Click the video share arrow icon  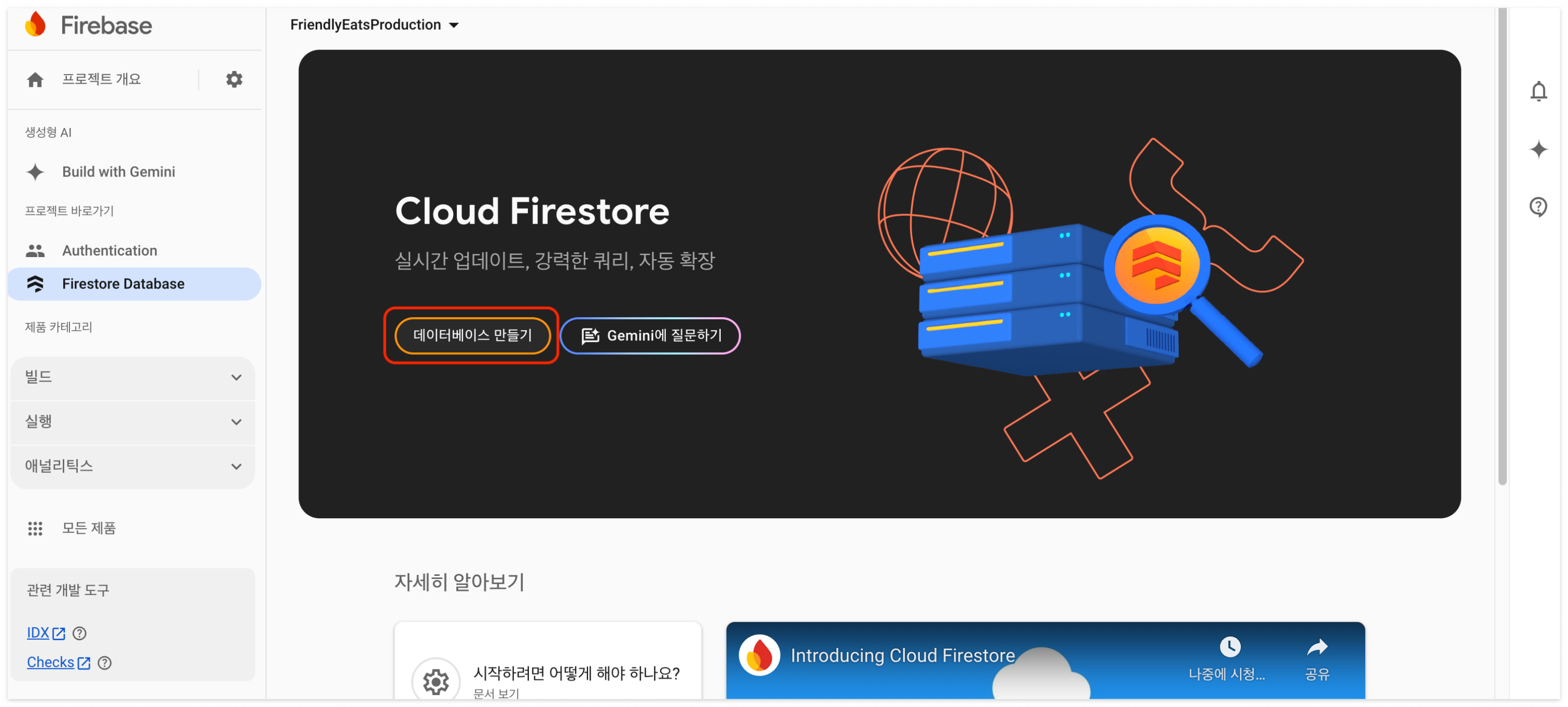pos(1317,647)
